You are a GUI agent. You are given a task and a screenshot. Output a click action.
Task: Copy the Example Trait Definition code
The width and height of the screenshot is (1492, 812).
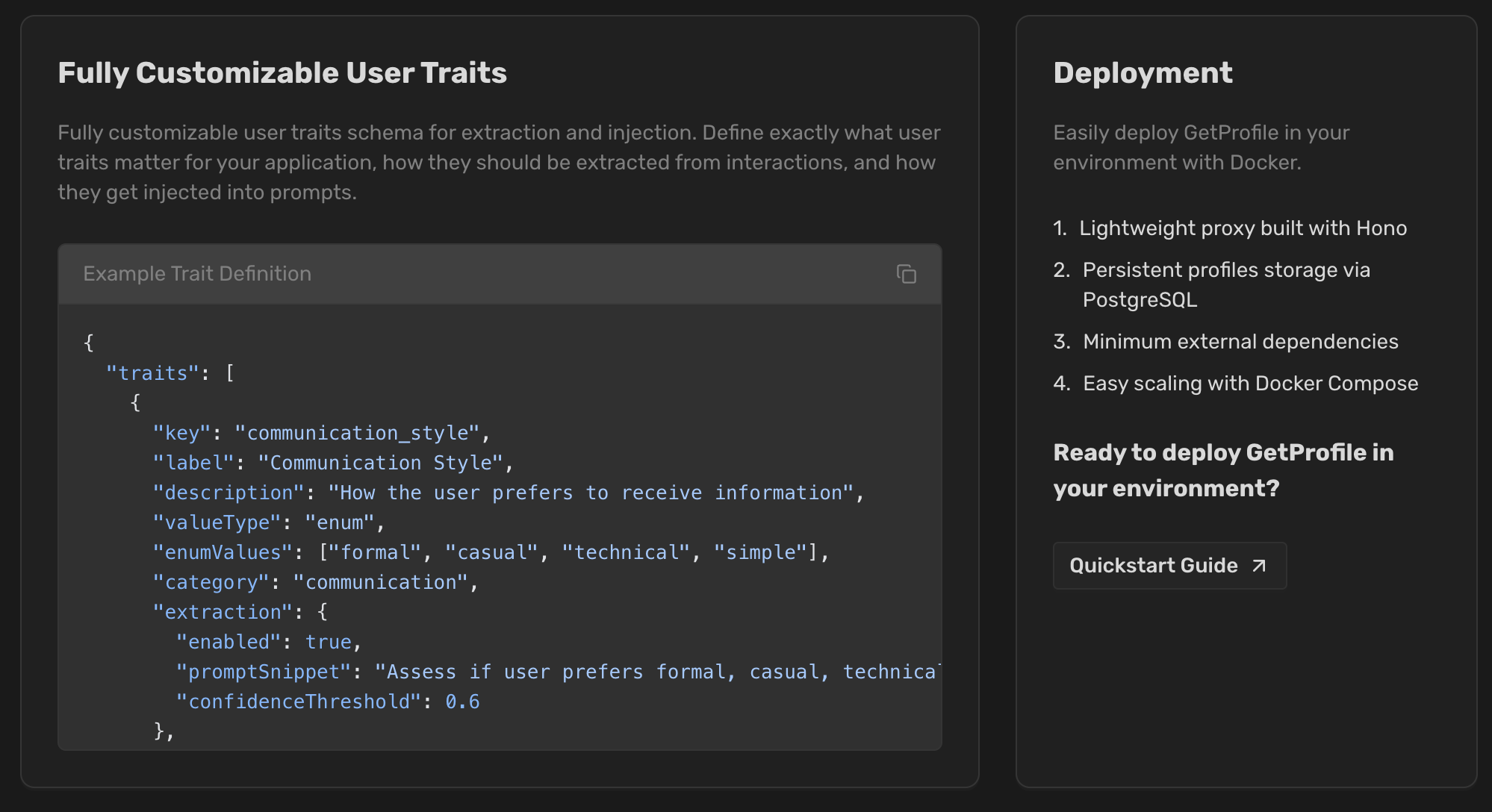pyautogui.click(x=906, y=274)
